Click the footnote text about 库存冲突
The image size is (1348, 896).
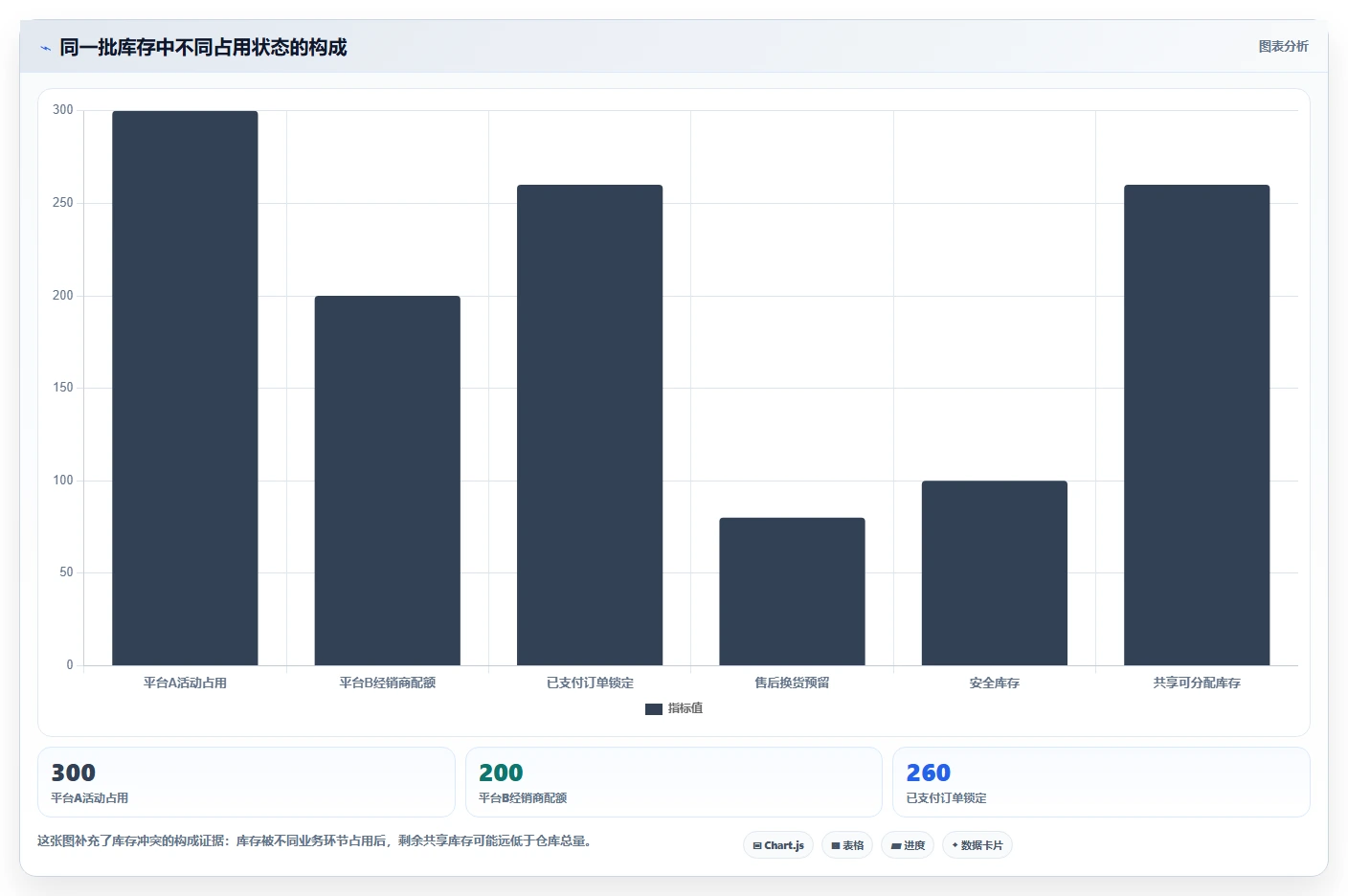coord(315,840)
